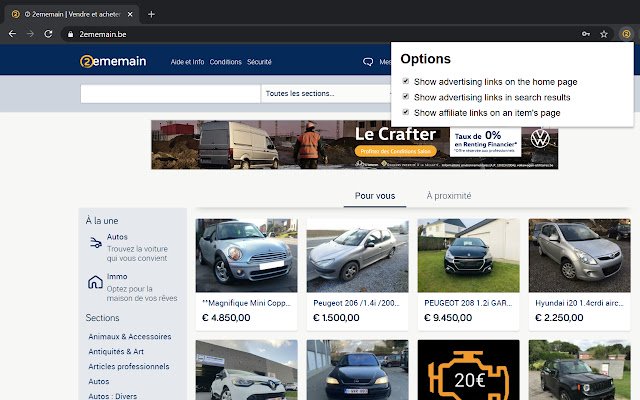Select the 2ememain browser tab
The width and height of the screenshot is (640, 400).
[71, 14]
